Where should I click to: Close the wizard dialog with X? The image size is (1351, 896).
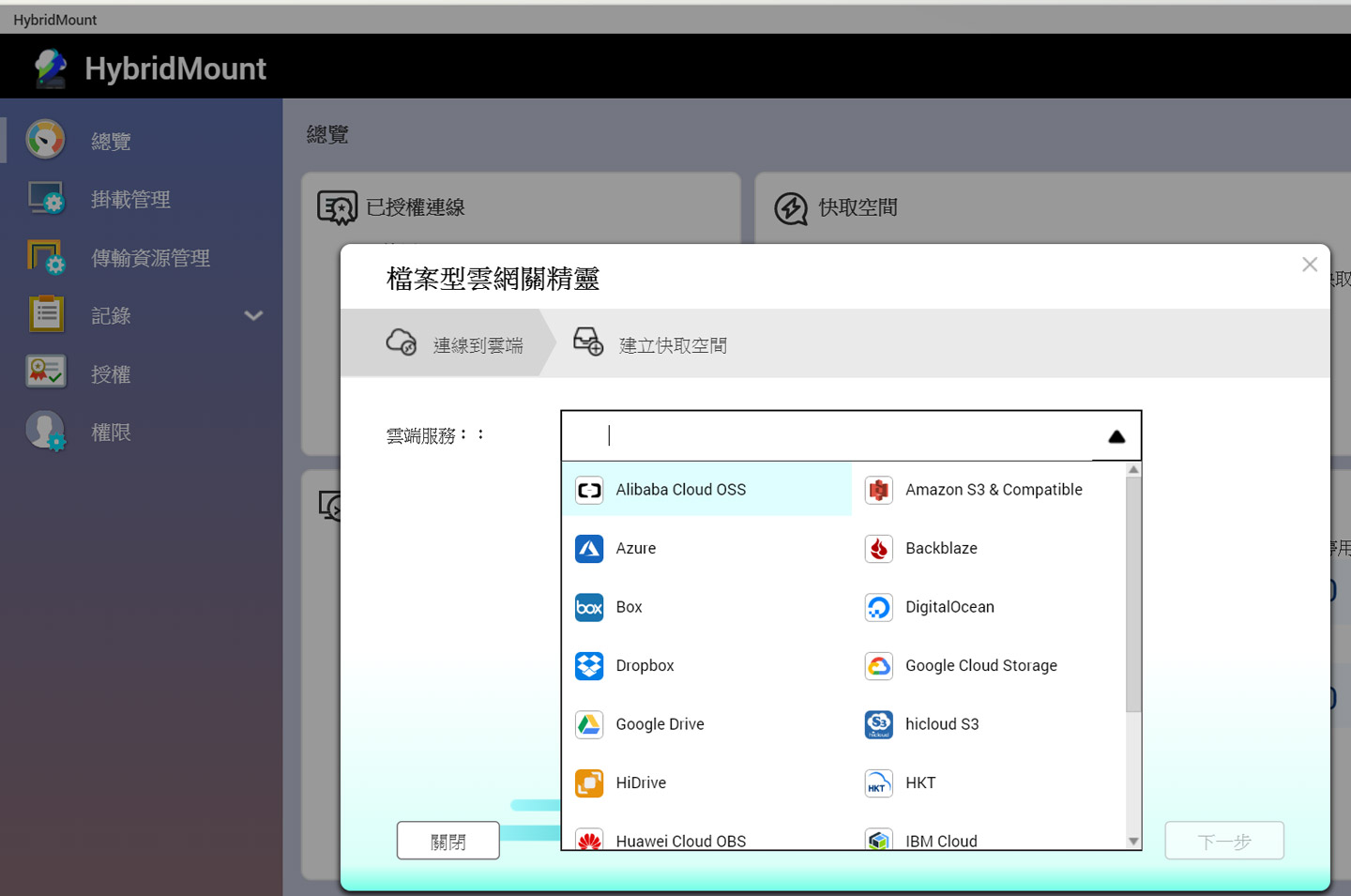1310,265
